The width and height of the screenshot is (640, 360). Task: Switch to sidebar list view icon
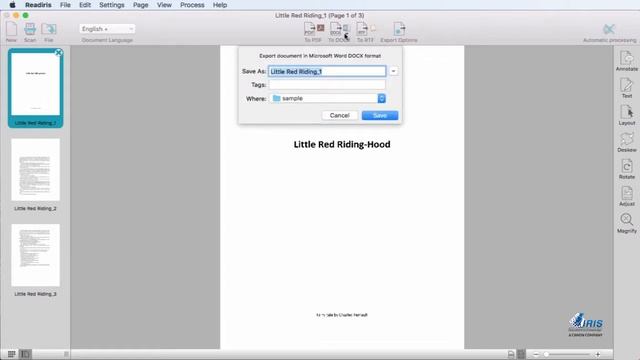(x=25, y=354)
